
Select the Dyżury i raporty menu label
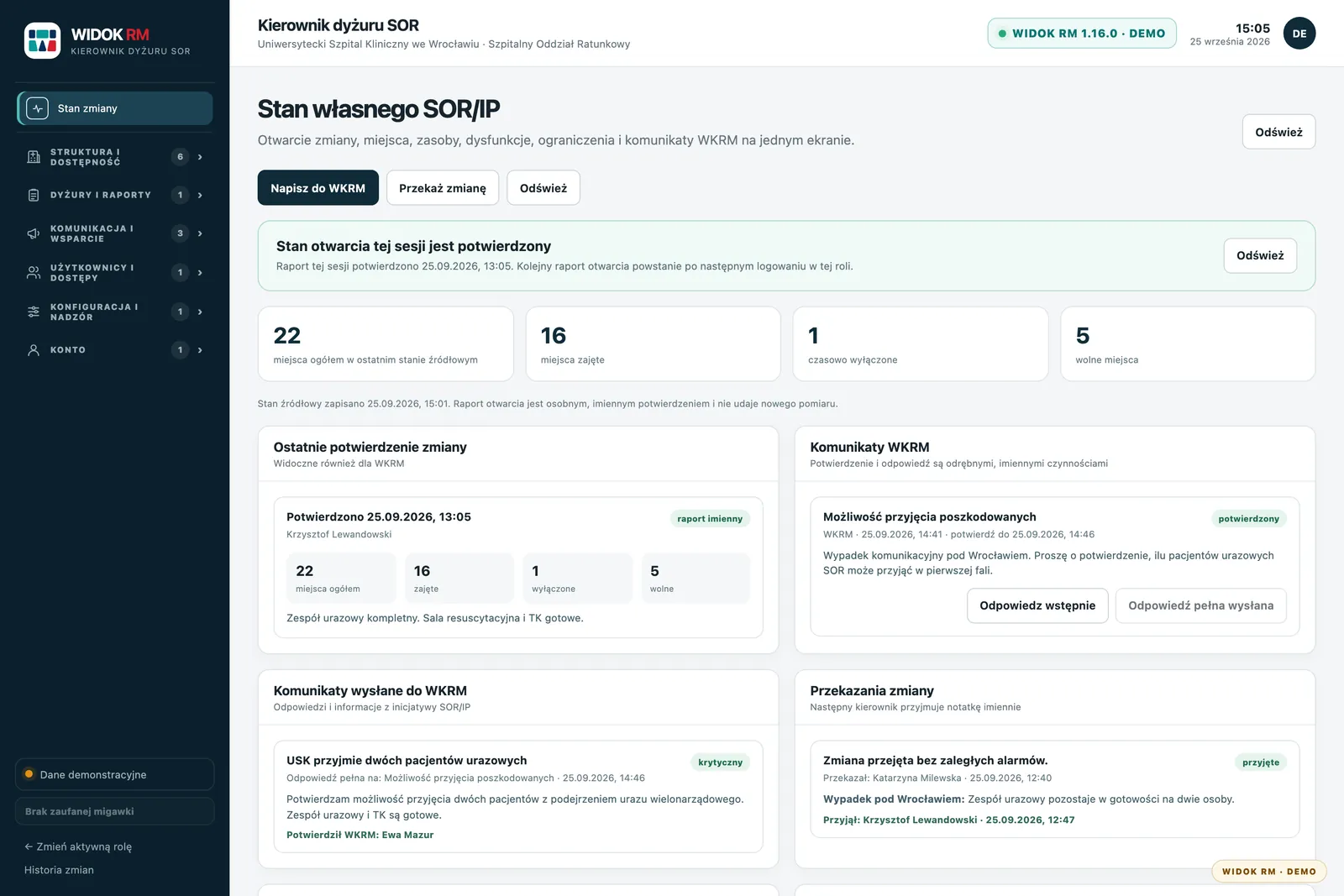101,195
